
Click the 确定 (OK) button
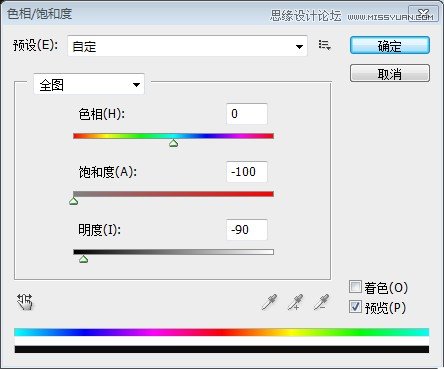click(390, 46)
